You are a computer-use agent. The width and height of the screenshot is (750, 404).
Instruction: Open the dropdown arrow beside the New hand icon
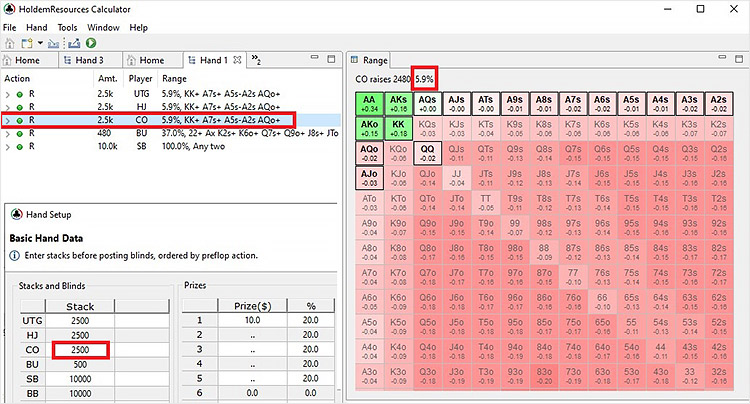(39, 43)
